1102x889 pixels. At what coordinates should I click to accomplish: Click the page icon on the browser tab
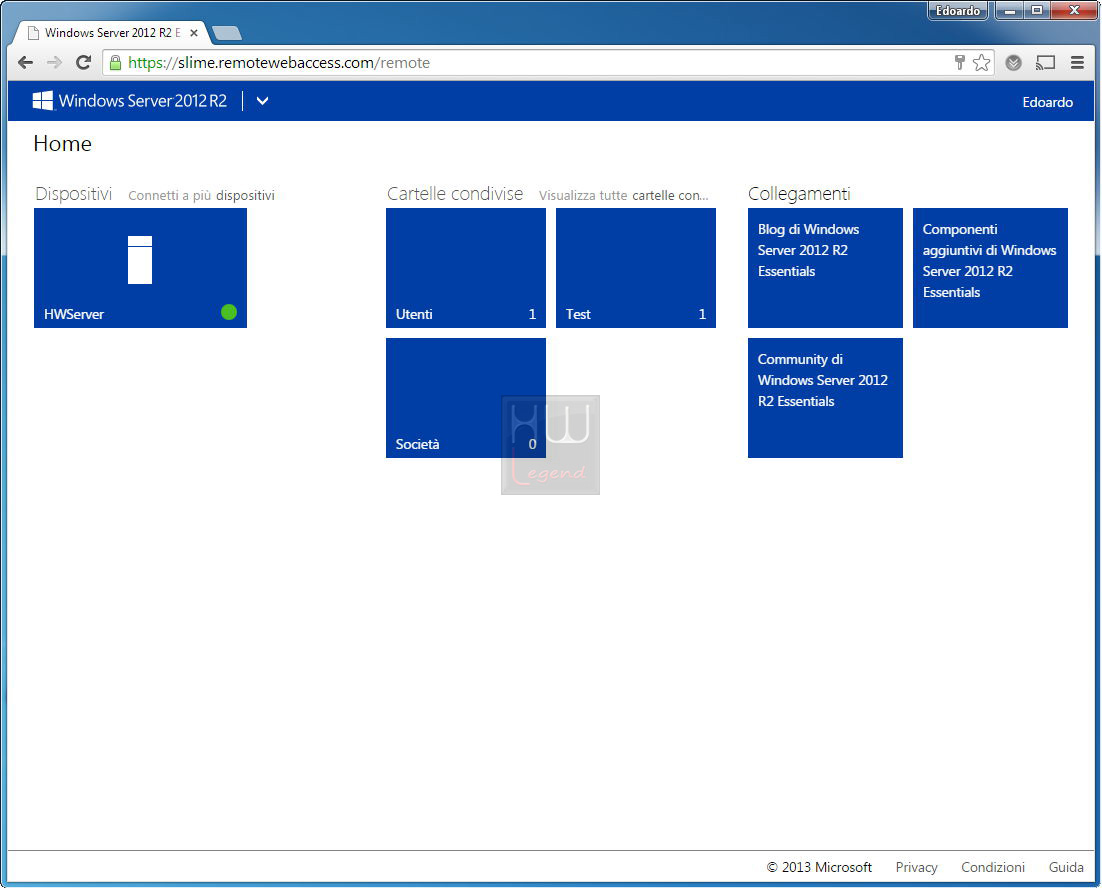(x=33, y=33)
